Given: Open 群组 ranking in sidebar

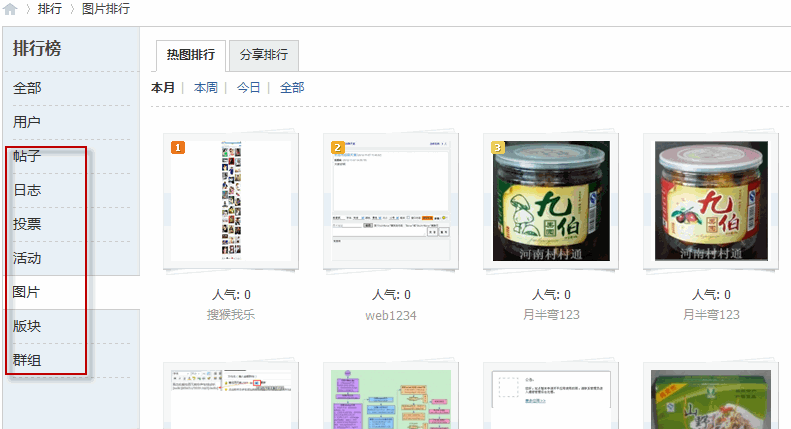Looking at the screenshot, I should coord(27,360).
